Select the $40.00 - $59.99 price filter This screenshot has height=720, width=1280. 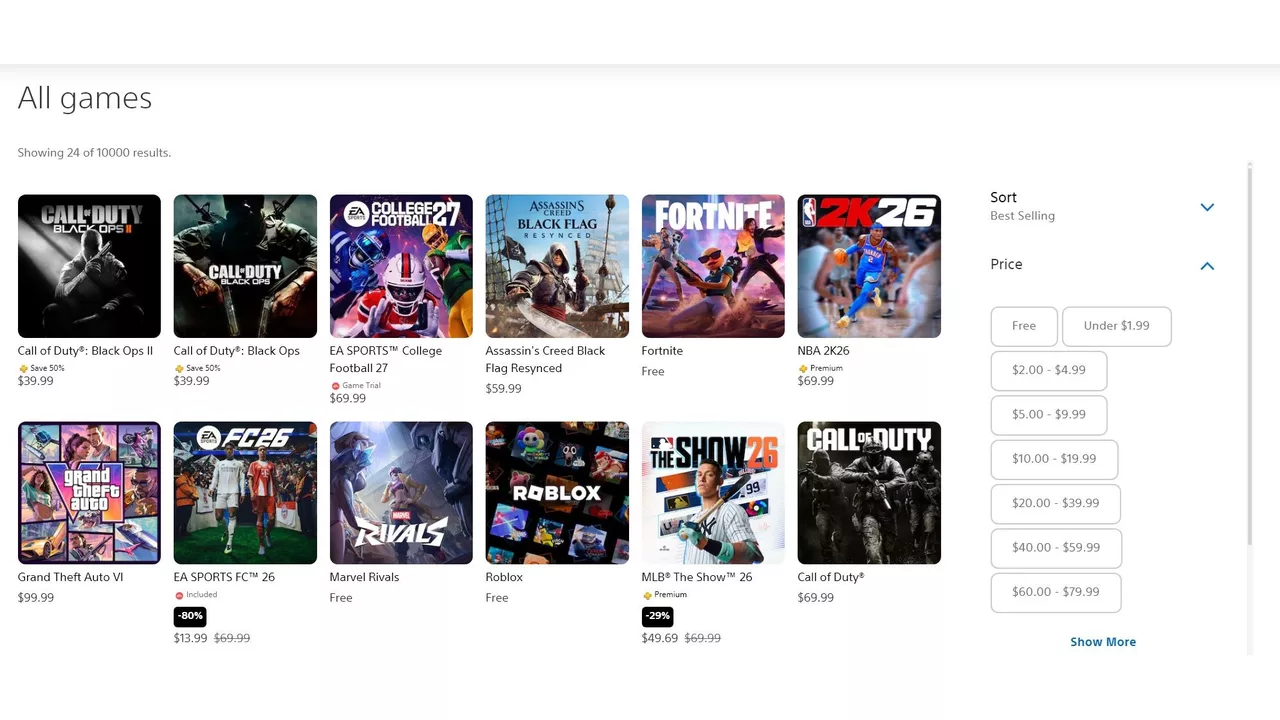pos(1056,547)
